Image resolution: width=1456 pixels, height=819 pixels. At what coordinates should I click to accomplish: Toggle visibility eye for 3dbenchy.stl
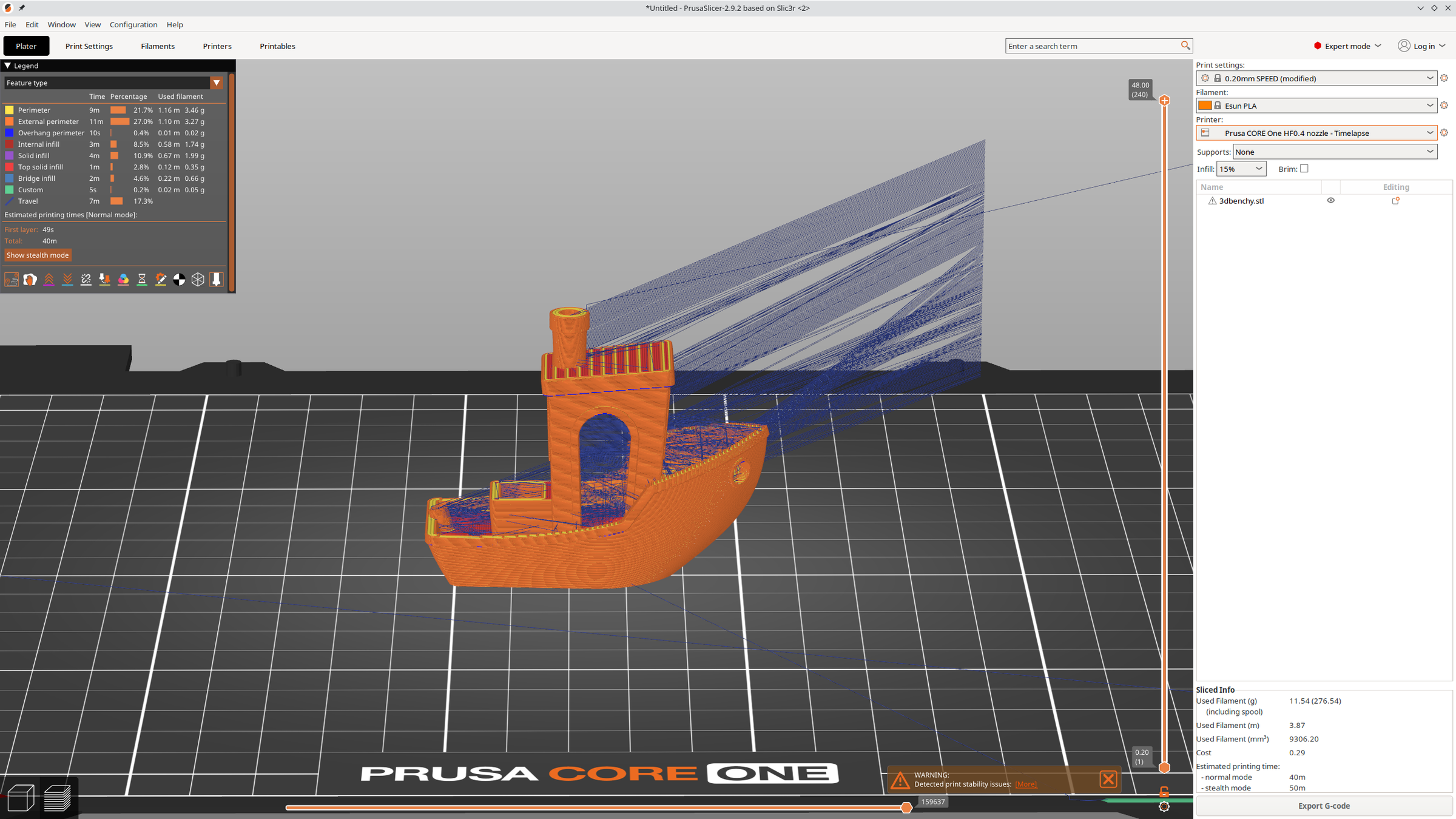pos(1330,201)
